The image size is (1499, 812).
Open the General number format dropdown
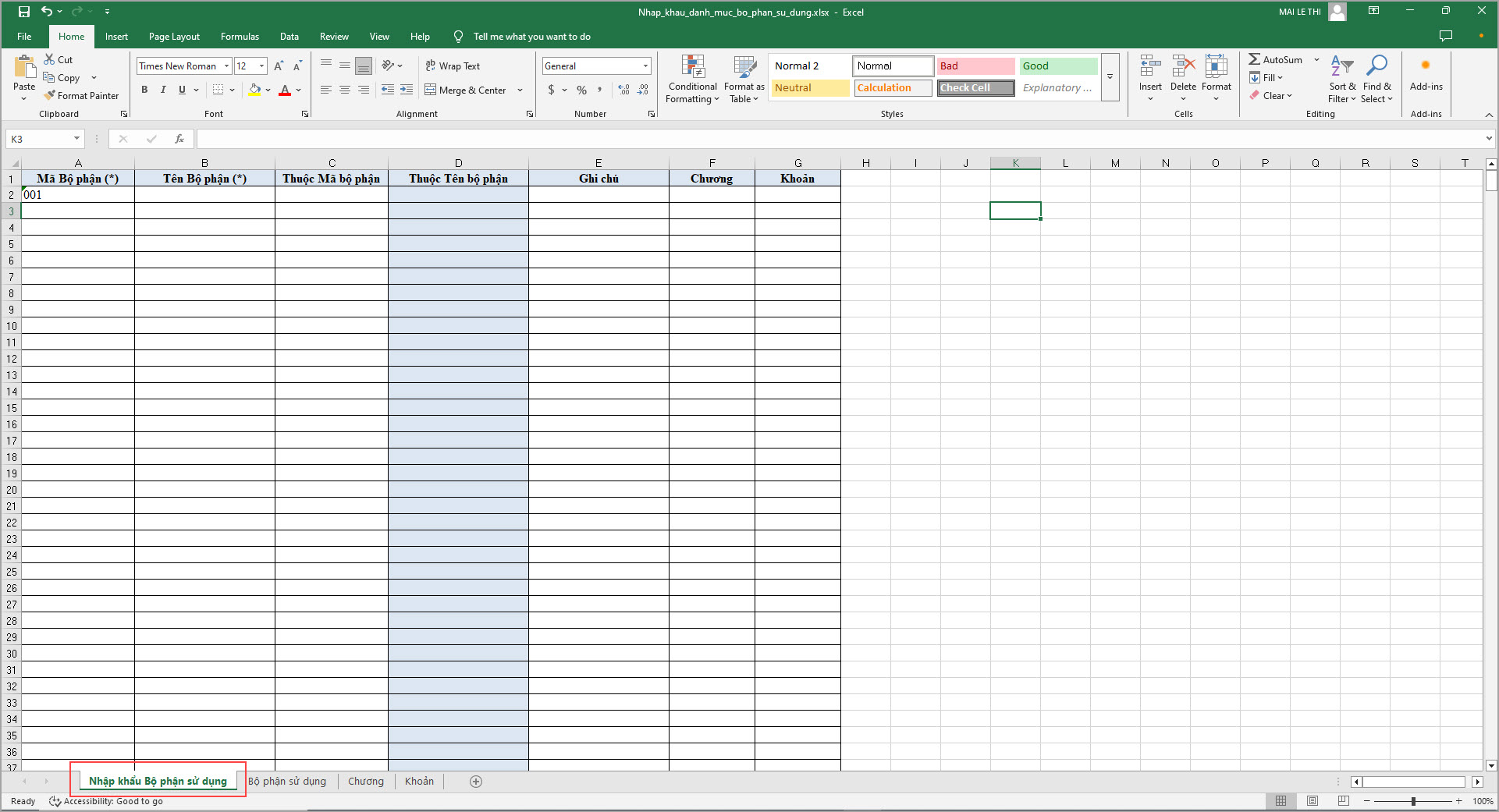(x=646, y=66)
